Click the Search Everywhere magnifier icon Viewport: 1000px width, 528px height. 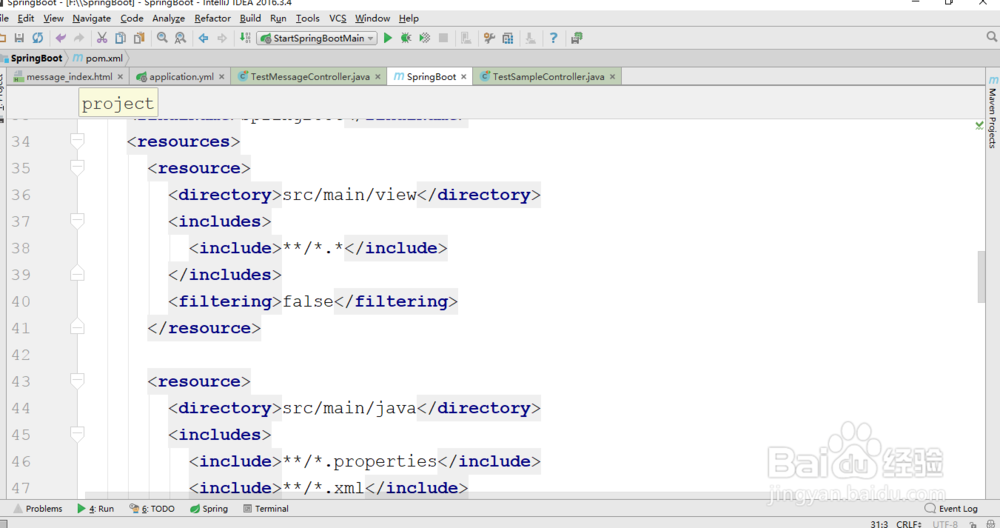point(992,38)
